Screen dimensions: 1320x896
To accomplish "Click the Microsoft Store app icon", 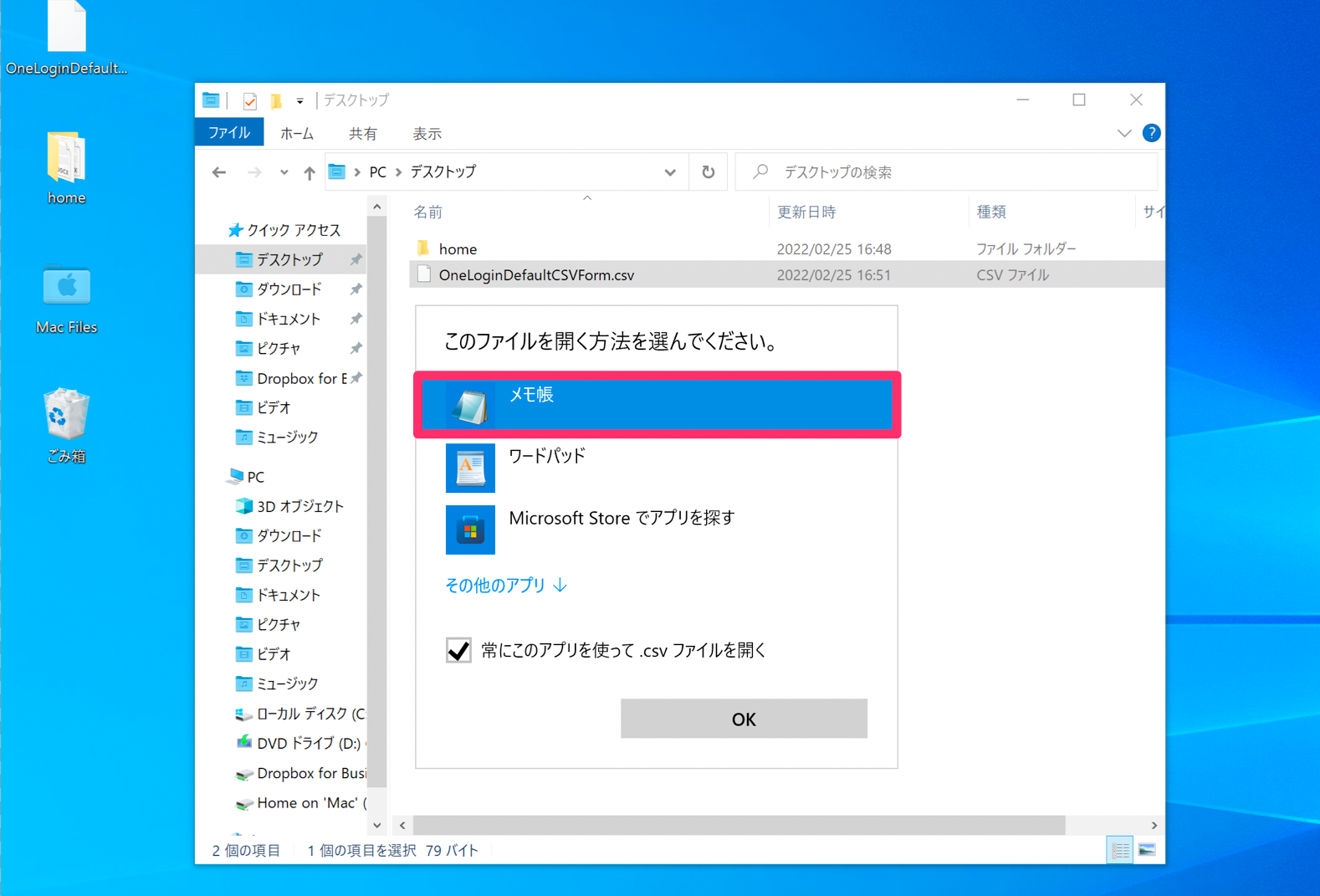I will click(x=470, y=530).
